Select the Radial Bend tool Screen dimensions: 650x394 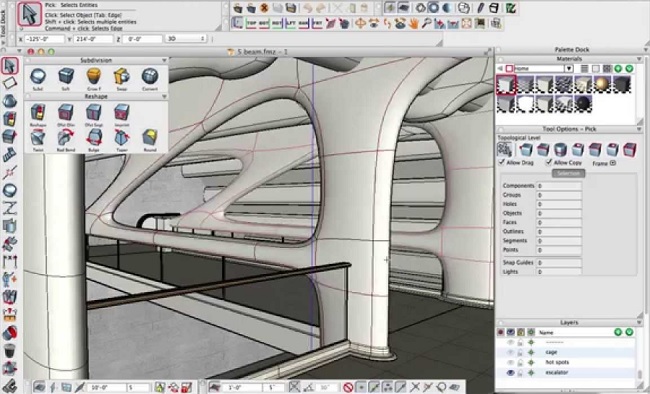pyautogui.click(x=65, y=137)
